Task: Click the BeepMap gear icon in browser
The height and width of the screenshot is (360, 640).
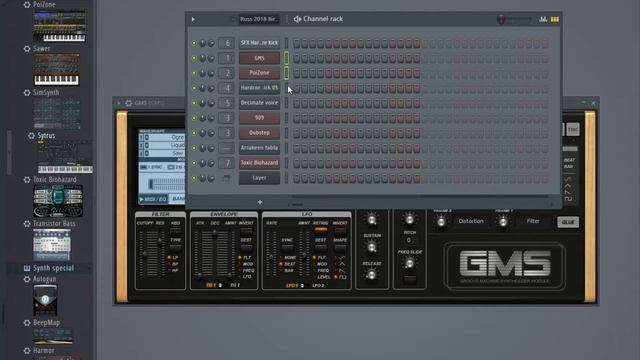Action: (x=27, y=323)
